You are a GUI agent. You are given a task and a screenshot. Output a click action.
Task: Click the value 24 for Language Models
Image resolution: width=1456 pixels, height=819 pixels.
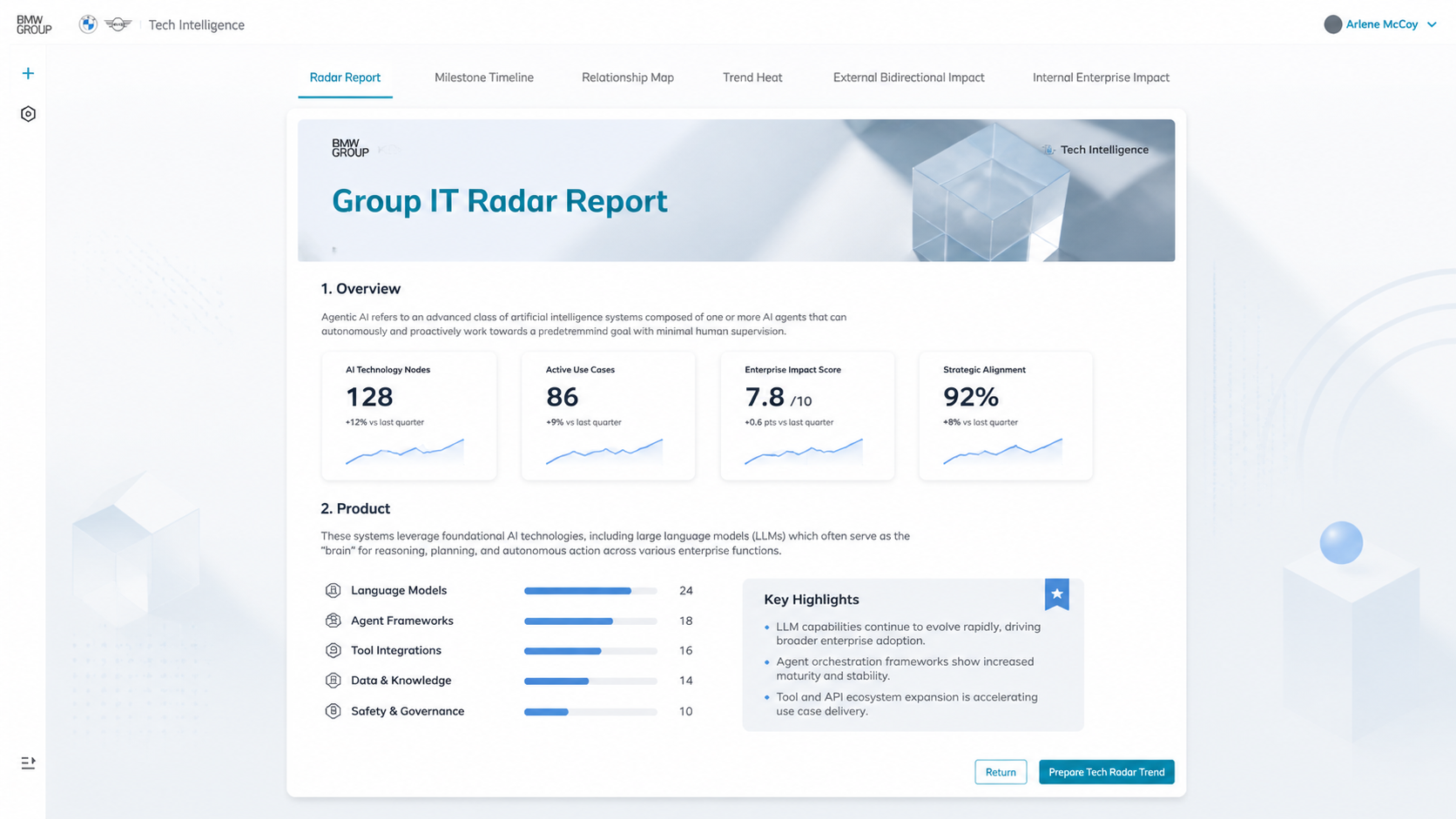(686, 591)
